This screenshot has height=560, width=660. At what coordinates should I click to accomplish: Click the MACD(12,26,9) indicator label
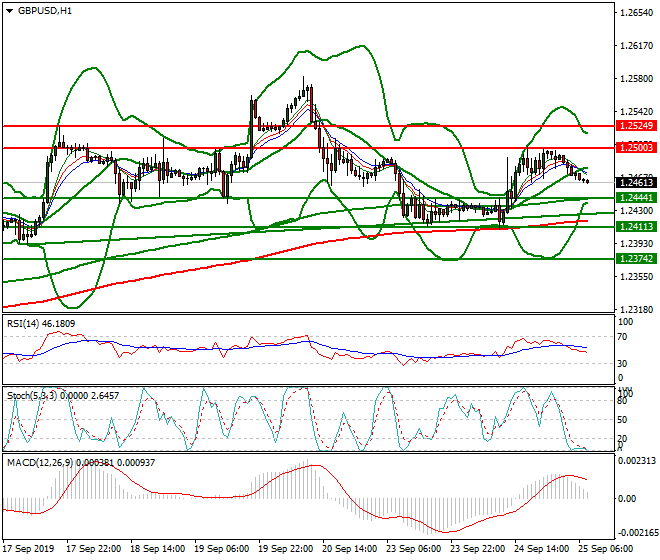point(81,462)
